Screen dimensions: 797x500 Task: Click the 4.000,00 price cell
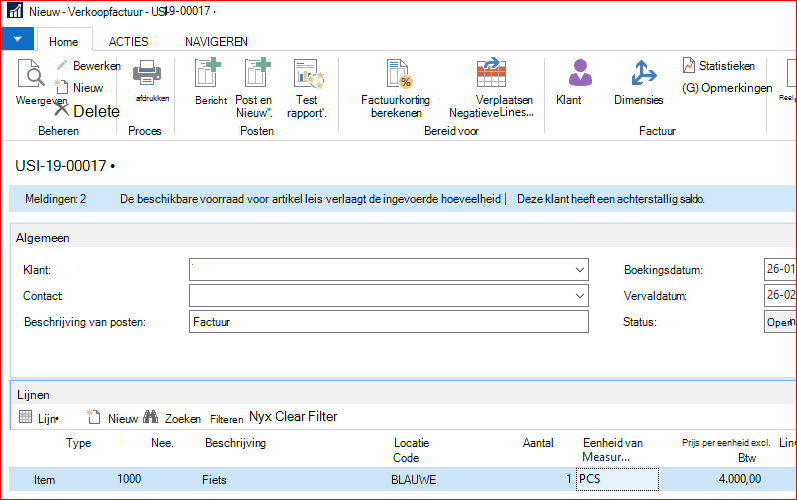tap(740, 479)
